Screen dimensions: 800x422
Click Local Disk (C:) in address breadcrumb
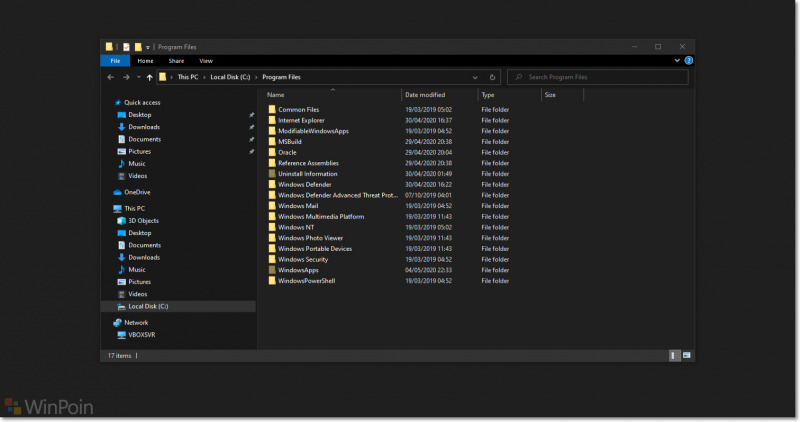[x=230, y=77]
